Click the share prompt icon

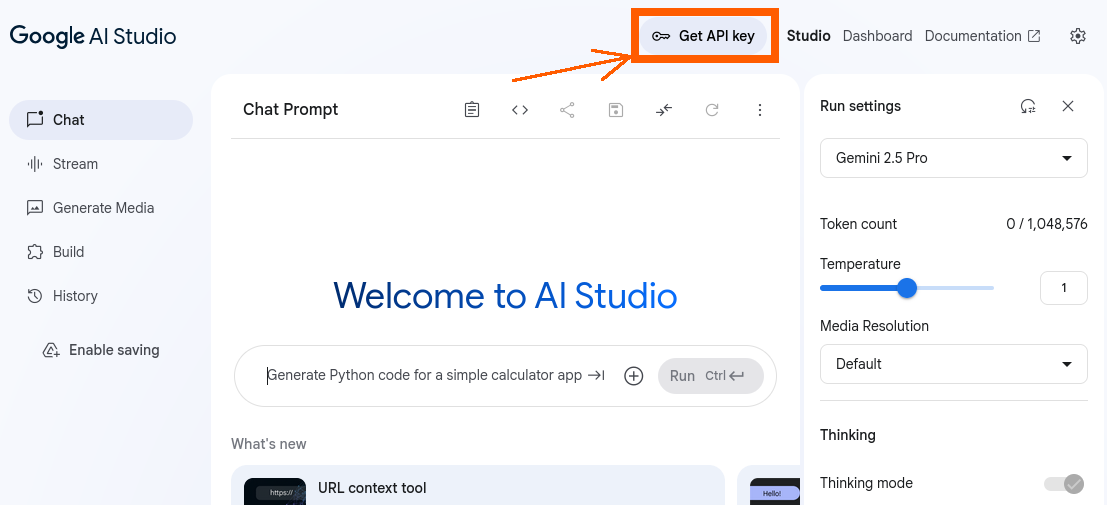click(568, 109)
